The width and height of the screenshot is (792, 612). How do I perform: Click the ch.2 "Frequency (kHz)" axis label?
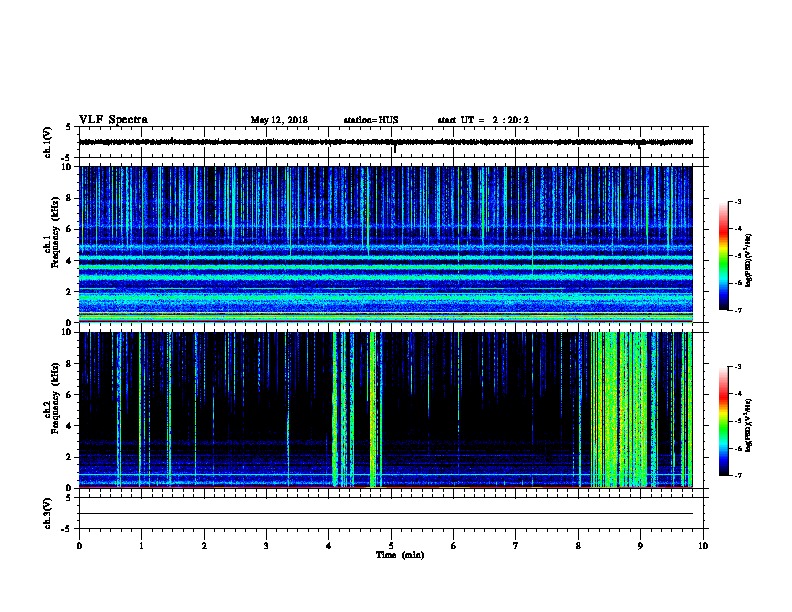tap(55, 398)
